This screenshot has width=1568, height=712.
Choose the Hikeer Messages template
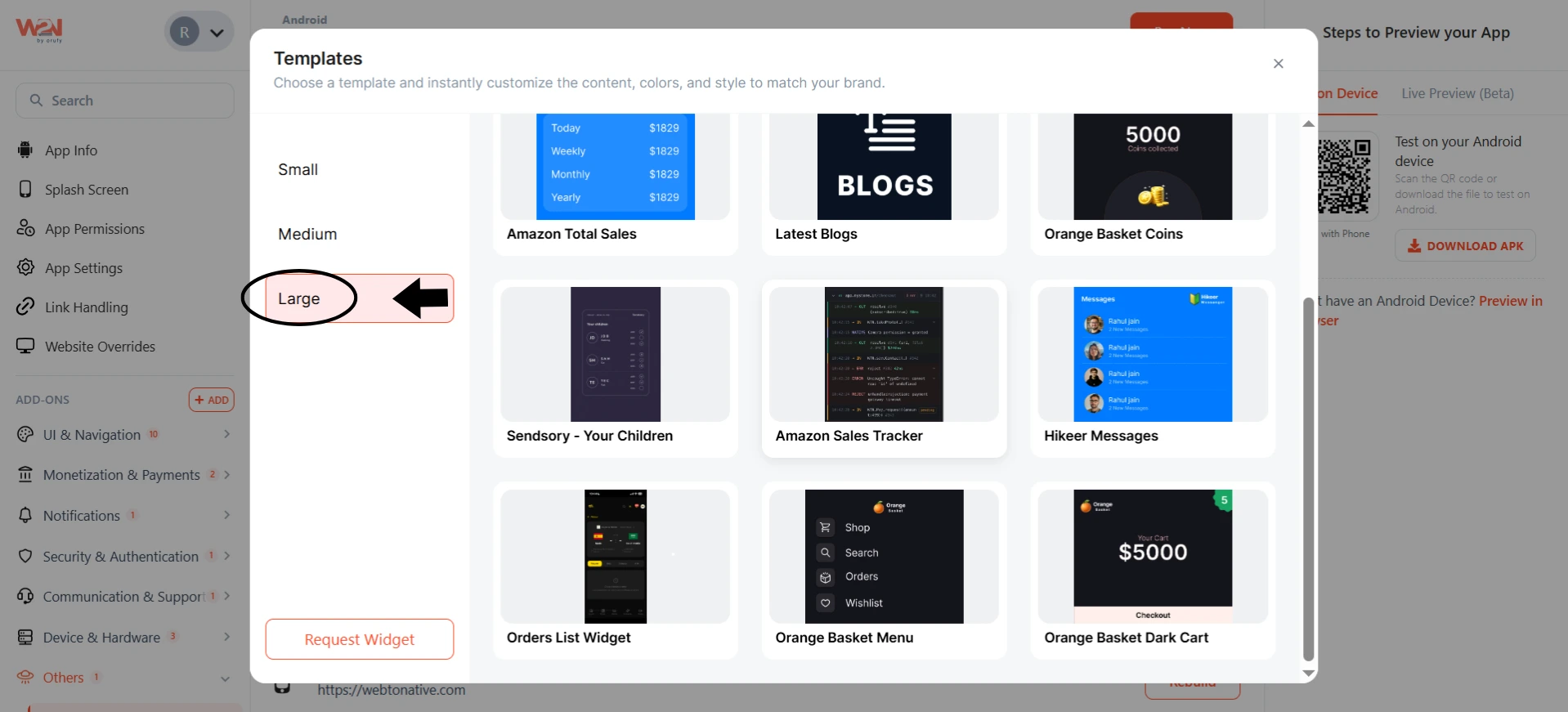click(x=1153, y=369)
